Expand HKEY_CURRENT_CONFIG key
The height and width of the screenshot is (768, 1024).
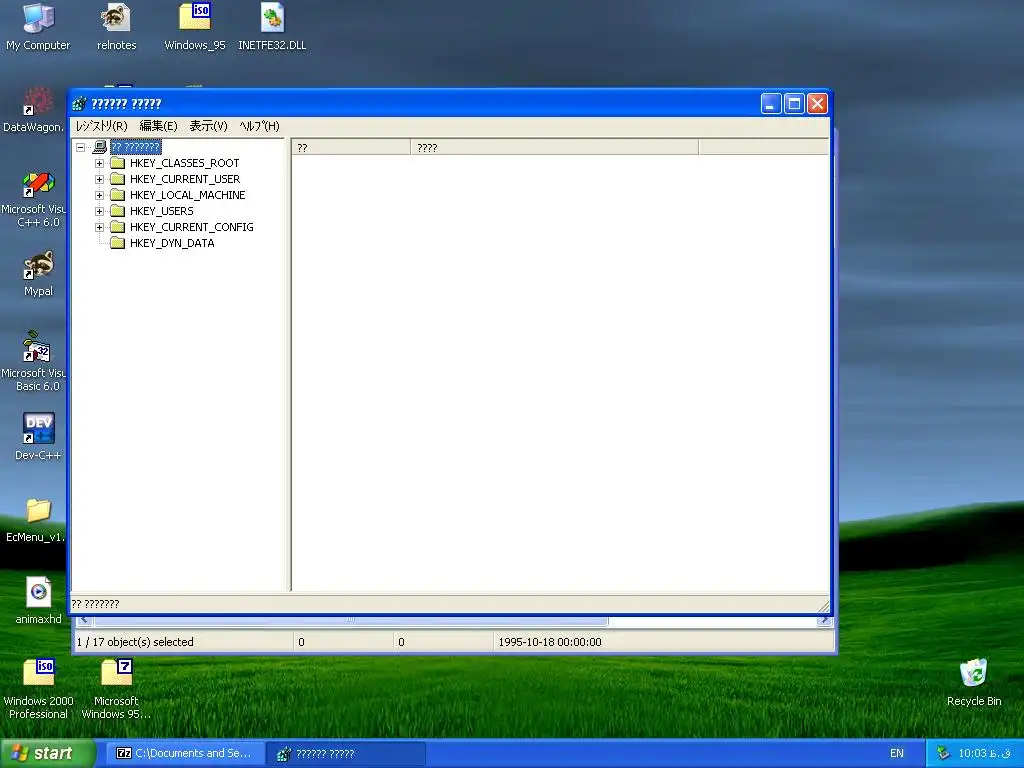pos(99,227)
